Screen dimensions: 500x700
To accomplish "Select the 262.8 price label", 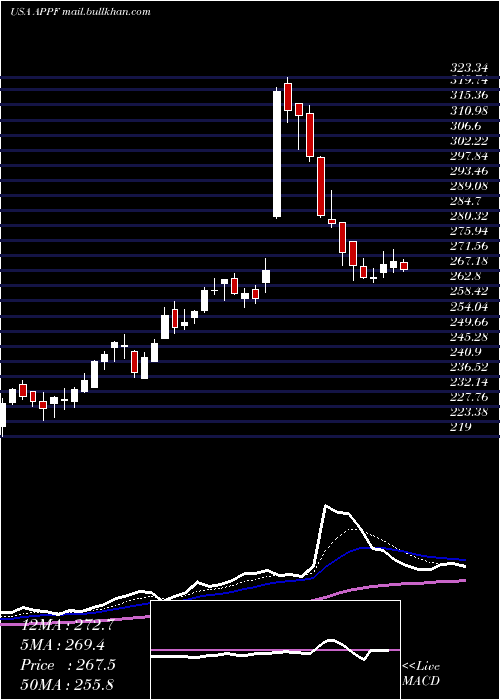I will [466, 276].
